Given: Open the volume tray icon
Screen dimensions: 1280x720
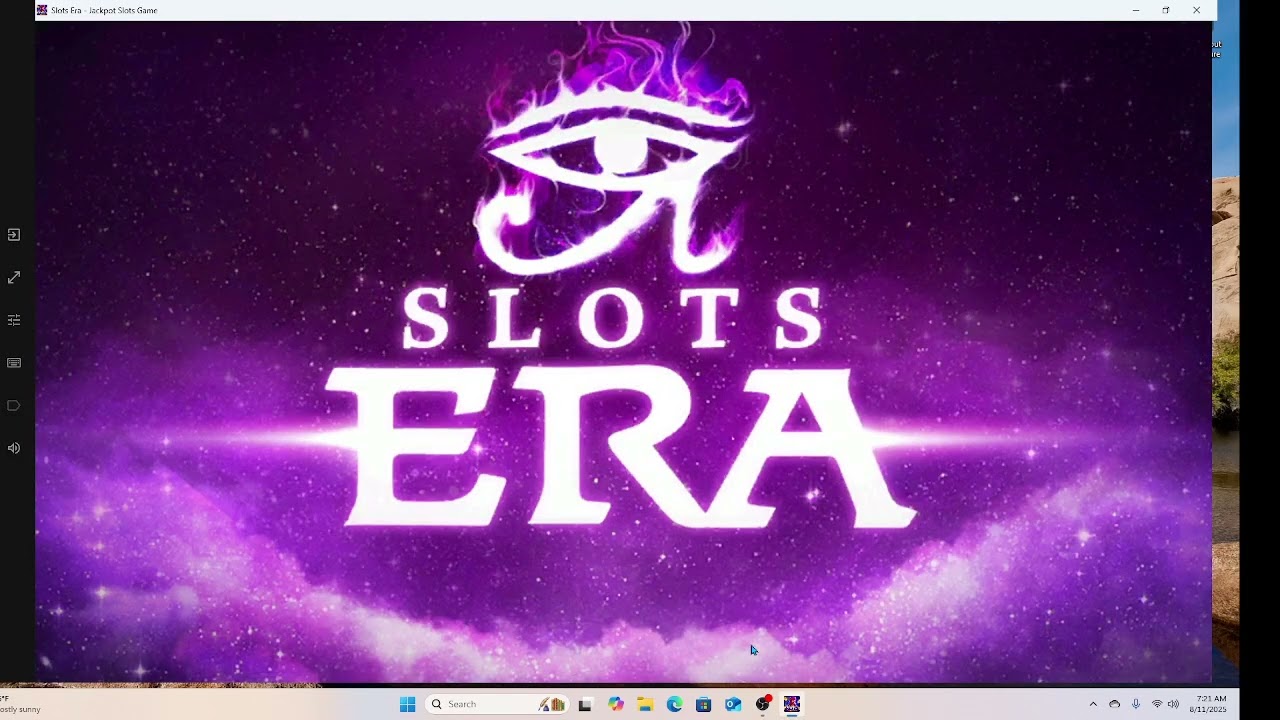Looking at the screenshot, I should coord(1173,704).
